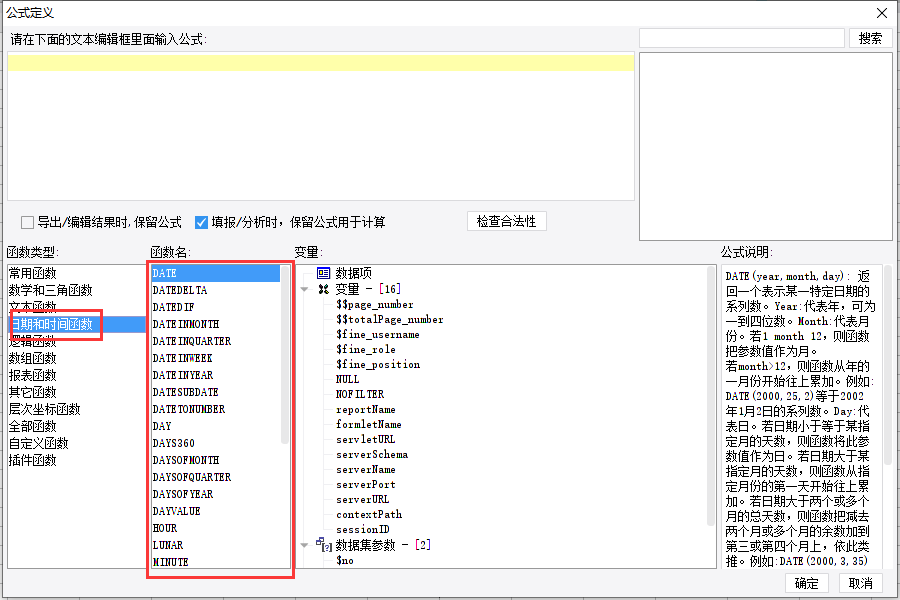Viewport: 900px width, 600px height.
Task: Click the 数据集参数 parameters icon
Action: point(324,544)
